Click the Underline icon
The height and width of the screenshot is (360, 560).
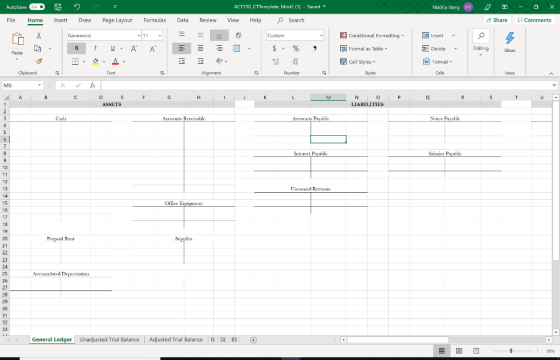(x=112, y=48)
